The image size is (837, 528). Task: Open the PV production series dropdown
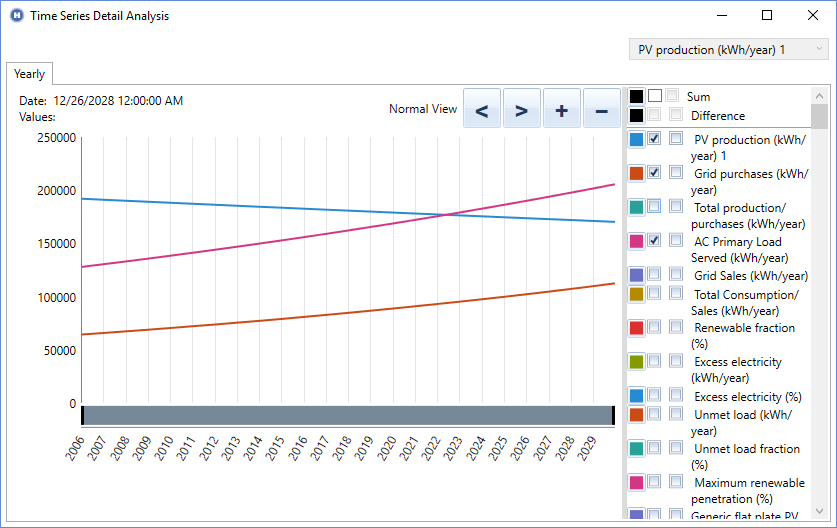tap(729, 49)
